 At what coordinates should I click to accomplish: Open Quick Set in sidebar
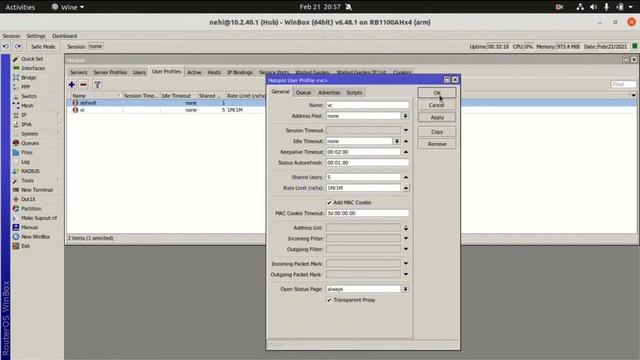click(32, 59)
